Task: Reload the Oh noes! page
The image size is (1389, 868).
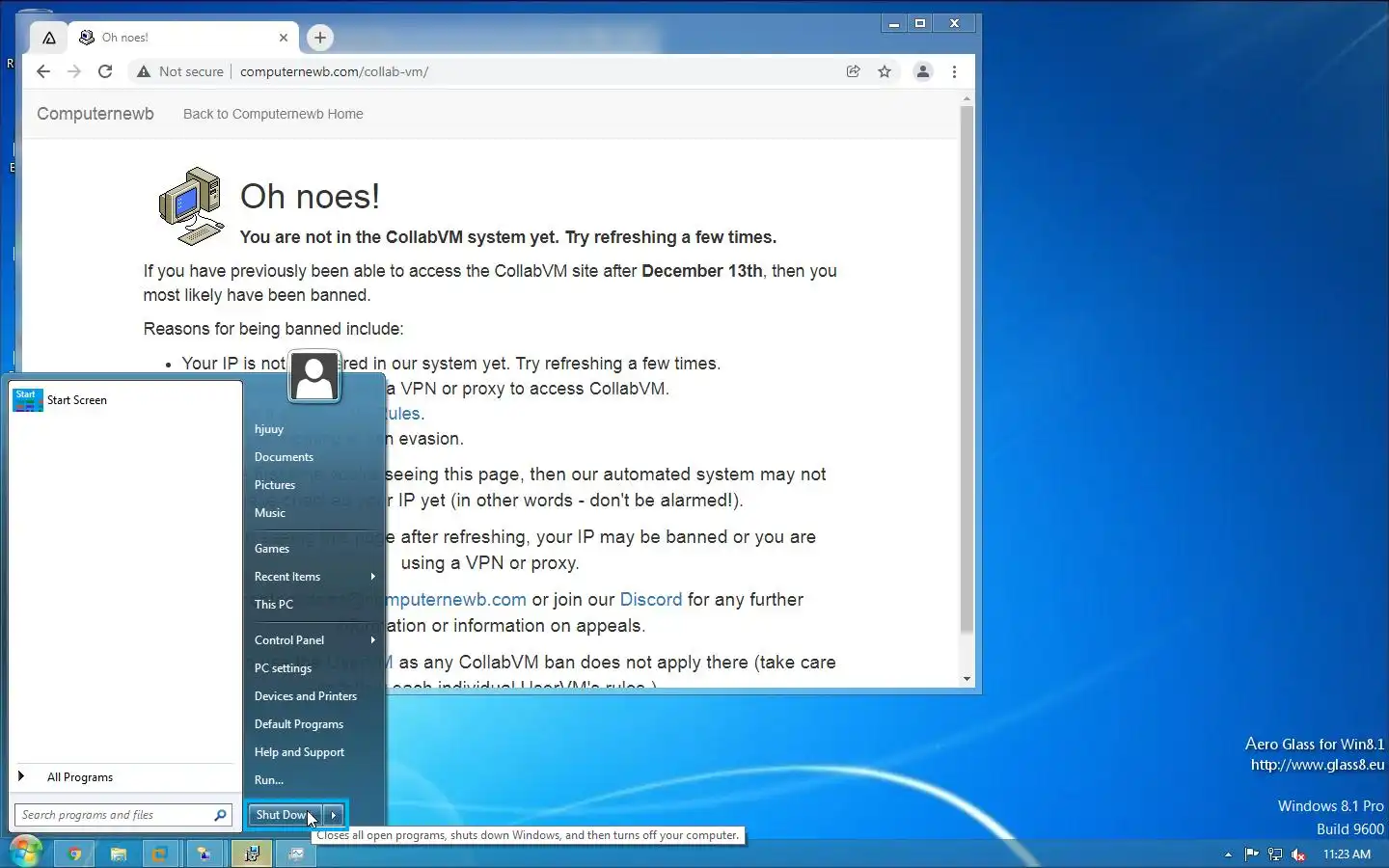Action: click(x=105, y=71)
